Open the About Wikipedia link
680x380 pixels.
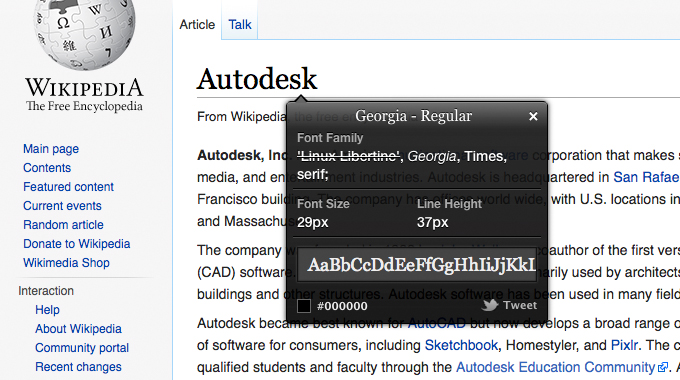point(78,329)
